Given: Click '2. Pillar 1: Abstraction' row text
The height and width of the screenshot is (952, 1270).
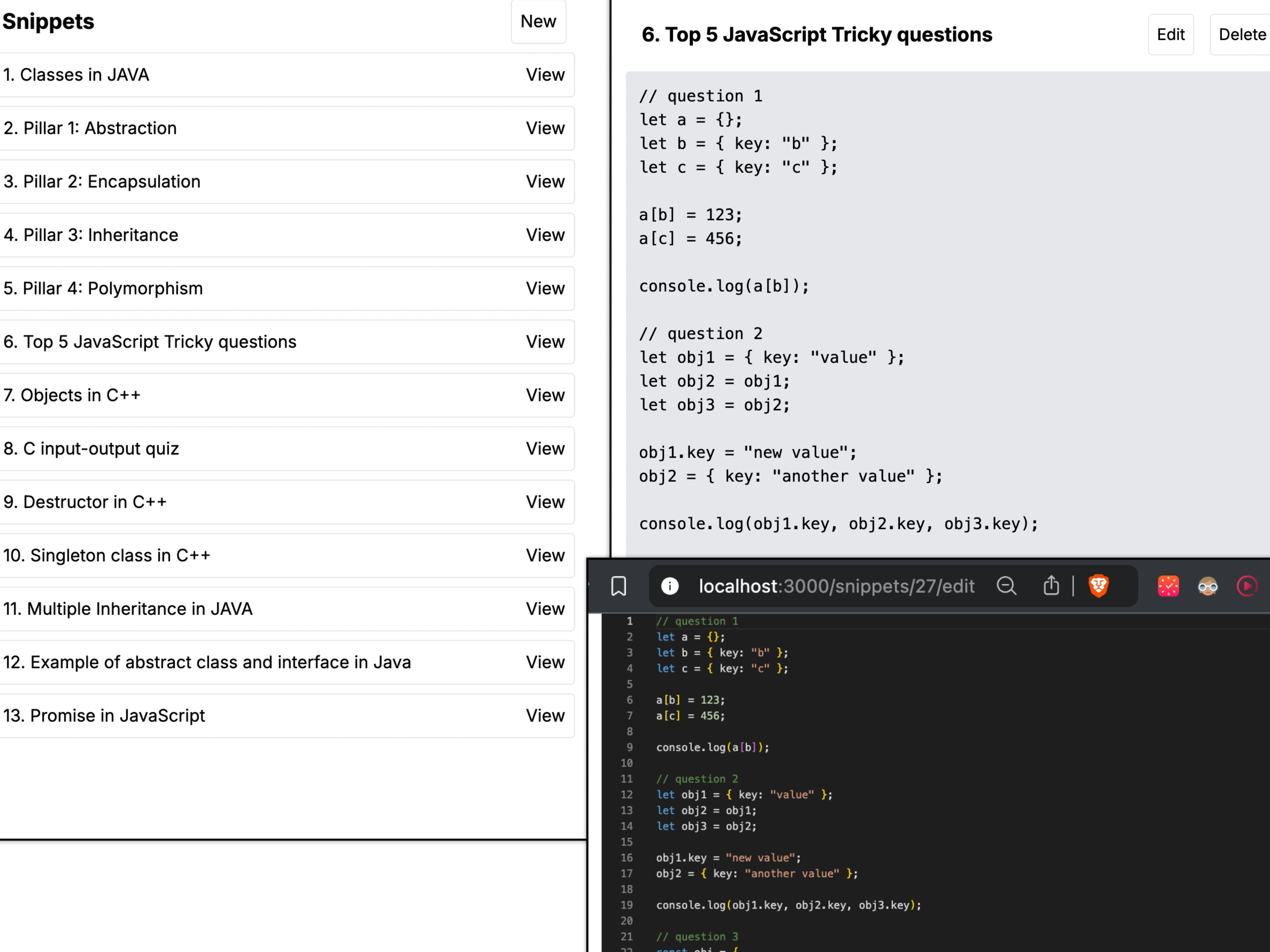Looking at the screenshot, I should click(x=90, y=128).
